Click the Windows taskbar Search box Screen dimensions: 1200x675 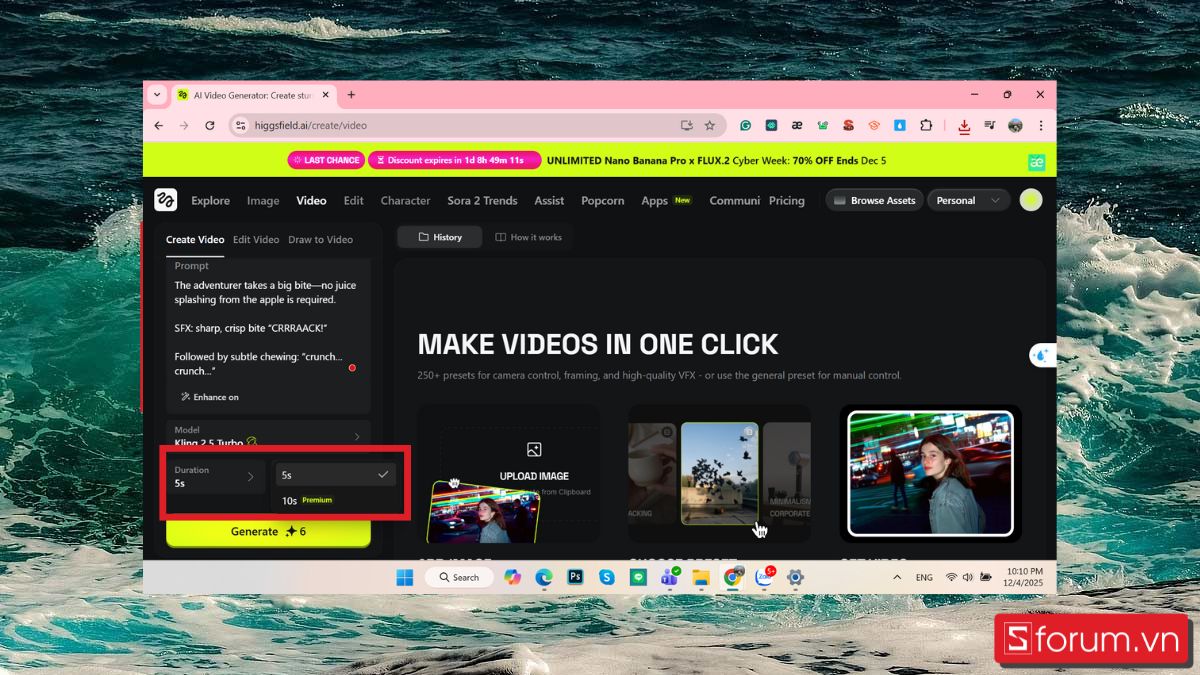tap(459, 577)
